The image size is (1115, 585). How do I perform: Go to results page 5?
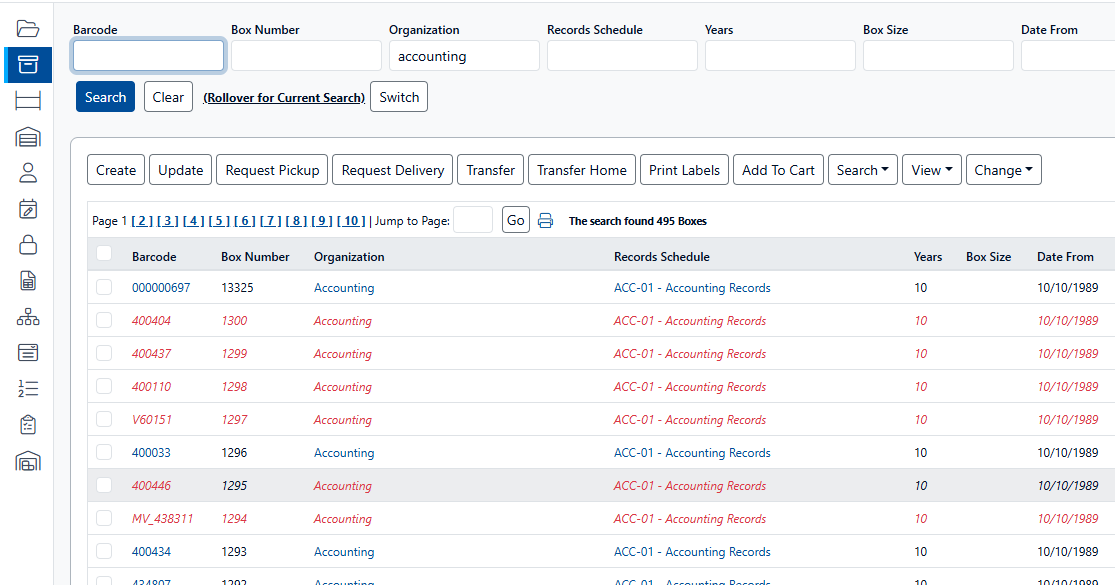click(x=219, y=221)
